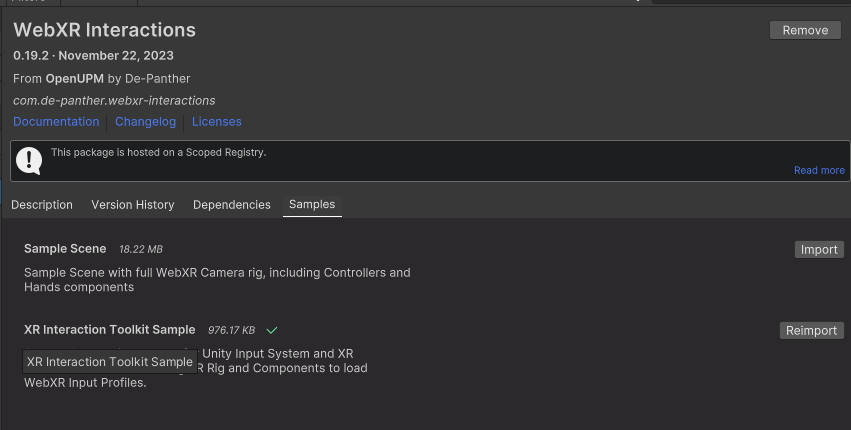Click the XR Interaction Toolkit Sample tooltip
This screenshot has width=851, height=430.
point(110,362)
